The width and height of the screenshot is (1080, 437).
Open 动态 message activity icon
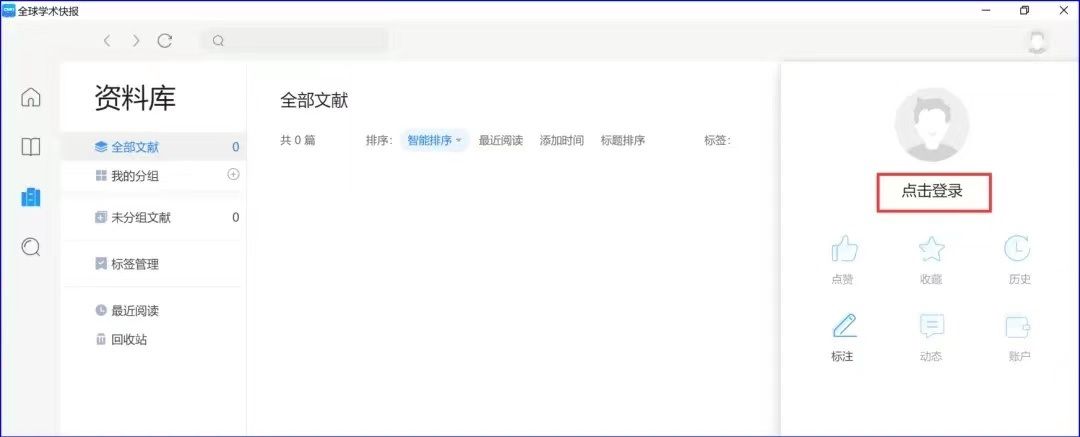tap(931, 327)
